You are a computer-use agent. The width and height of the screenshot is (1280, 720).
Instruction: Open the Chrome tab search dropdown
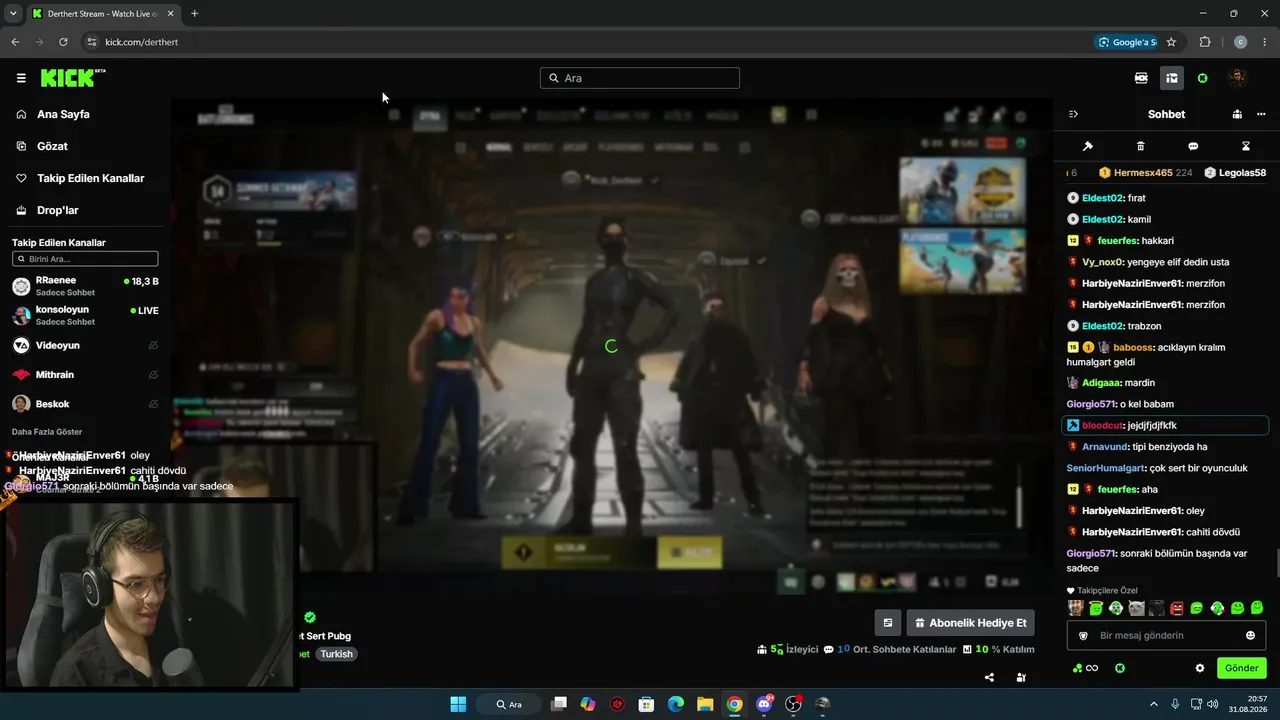pyautogui.click(x=13, y=13)
